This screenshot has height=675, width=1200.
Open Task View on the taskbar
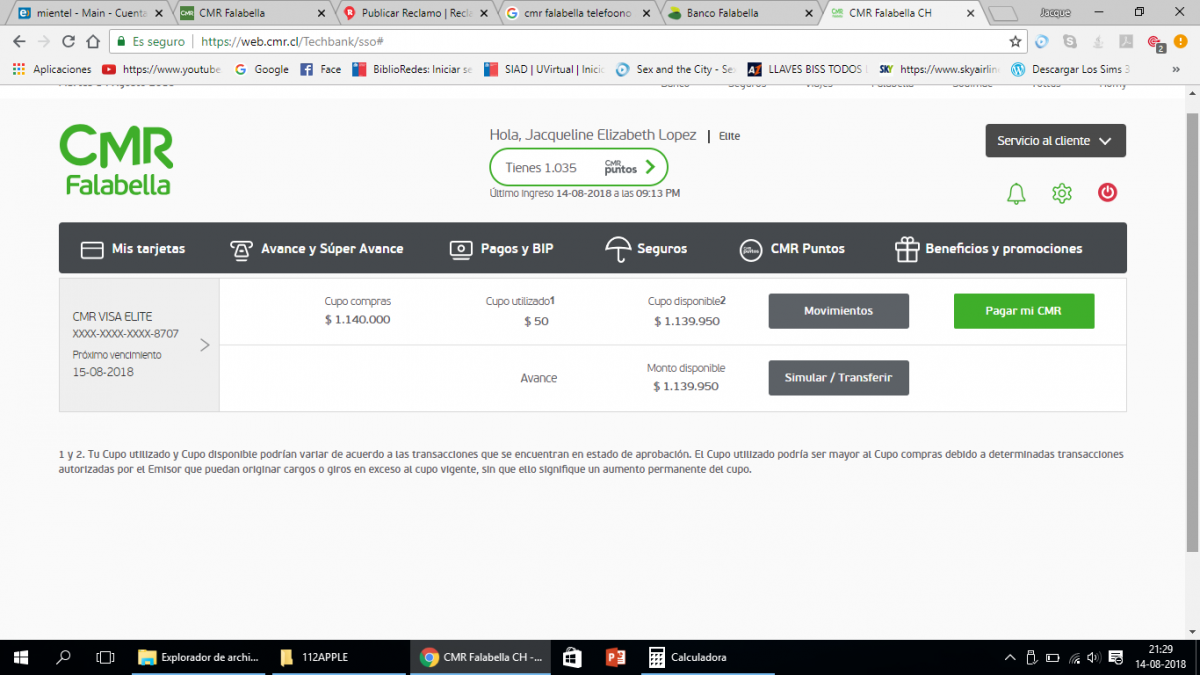click(x=105, y=657)
